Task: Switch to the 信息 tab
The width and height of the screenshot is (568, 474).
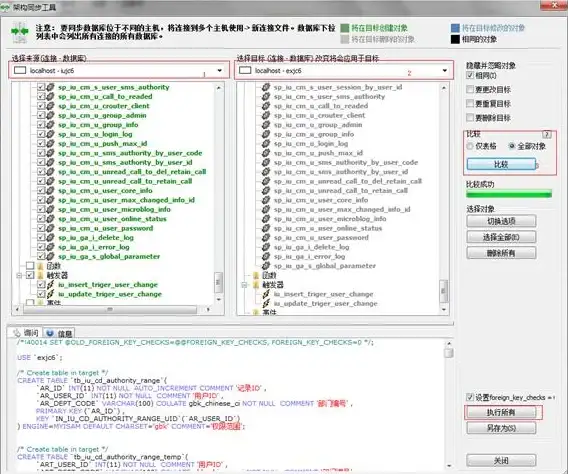Action: (59, 333)
